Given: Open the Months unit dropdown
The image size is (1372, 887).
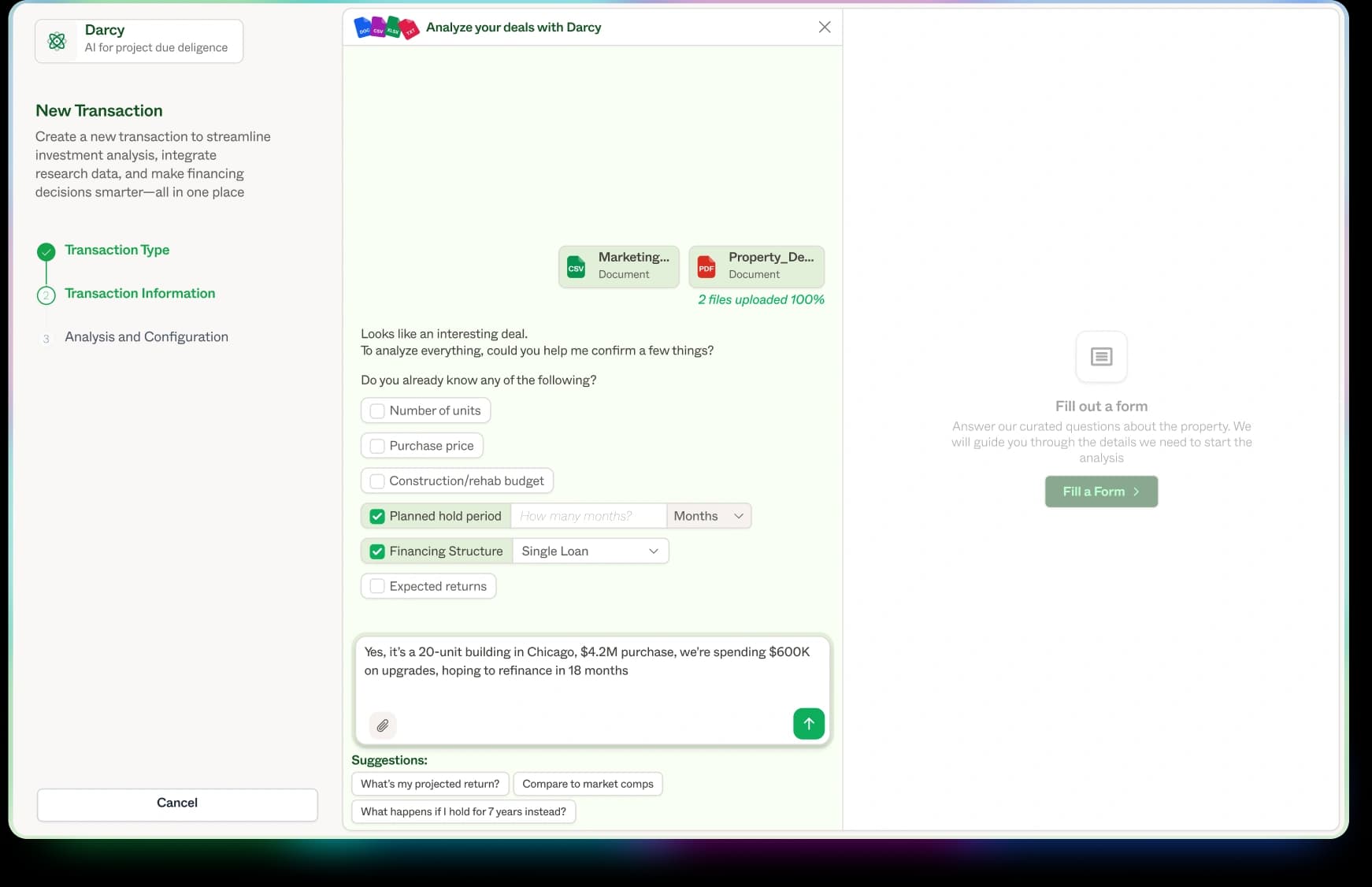Looking at the screenshot, I should click(708, 516).
